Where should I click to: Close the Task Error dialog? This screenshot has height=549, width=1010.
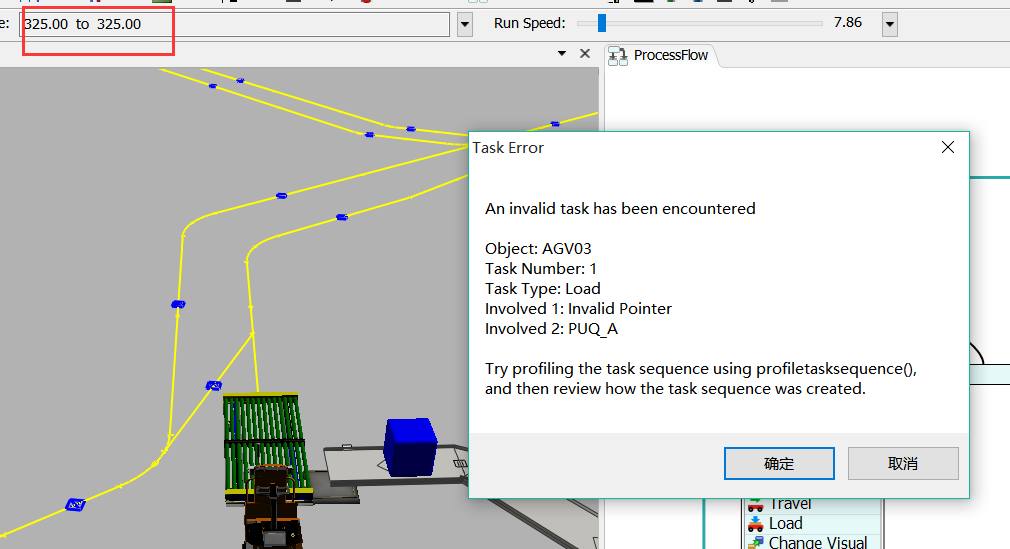947,147
